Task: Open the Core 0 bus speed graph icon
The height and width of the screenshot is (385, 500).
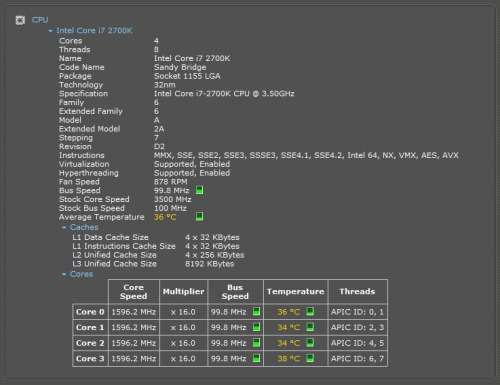Action: click(256, 312)
